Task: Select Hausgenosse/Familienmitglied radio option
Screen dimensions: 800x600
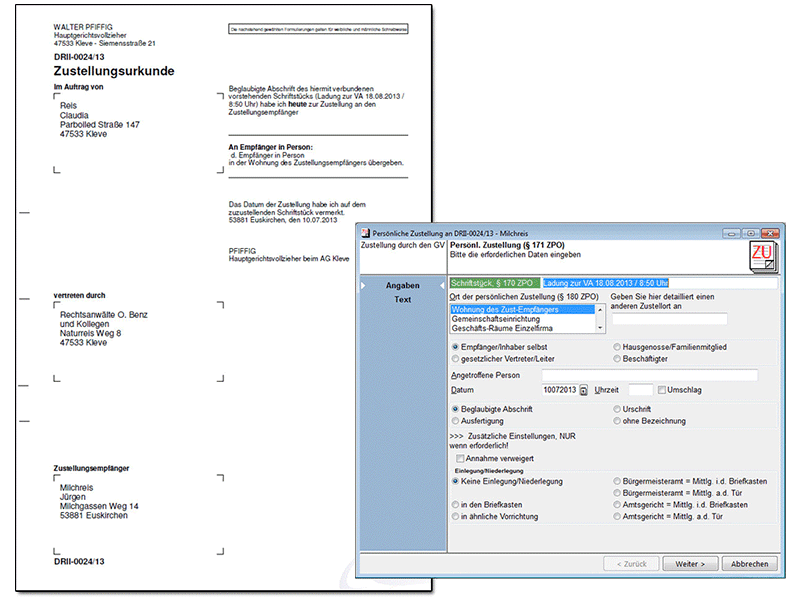Action: click(x=615, y=347)
